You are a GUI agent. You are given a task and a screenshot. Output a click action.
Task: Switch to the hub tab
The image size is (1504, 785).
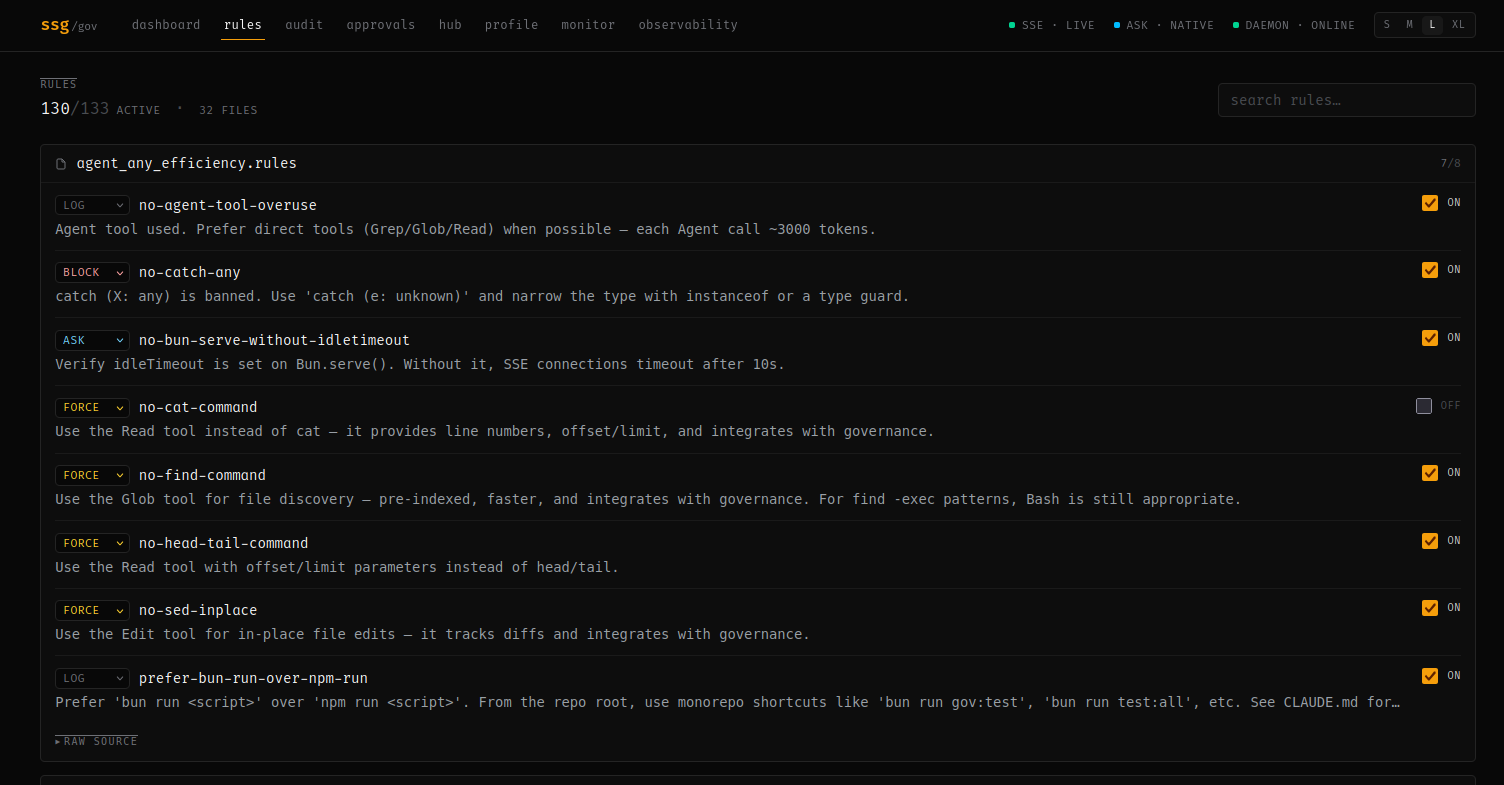pyautogui.click(x=450, y=25)
